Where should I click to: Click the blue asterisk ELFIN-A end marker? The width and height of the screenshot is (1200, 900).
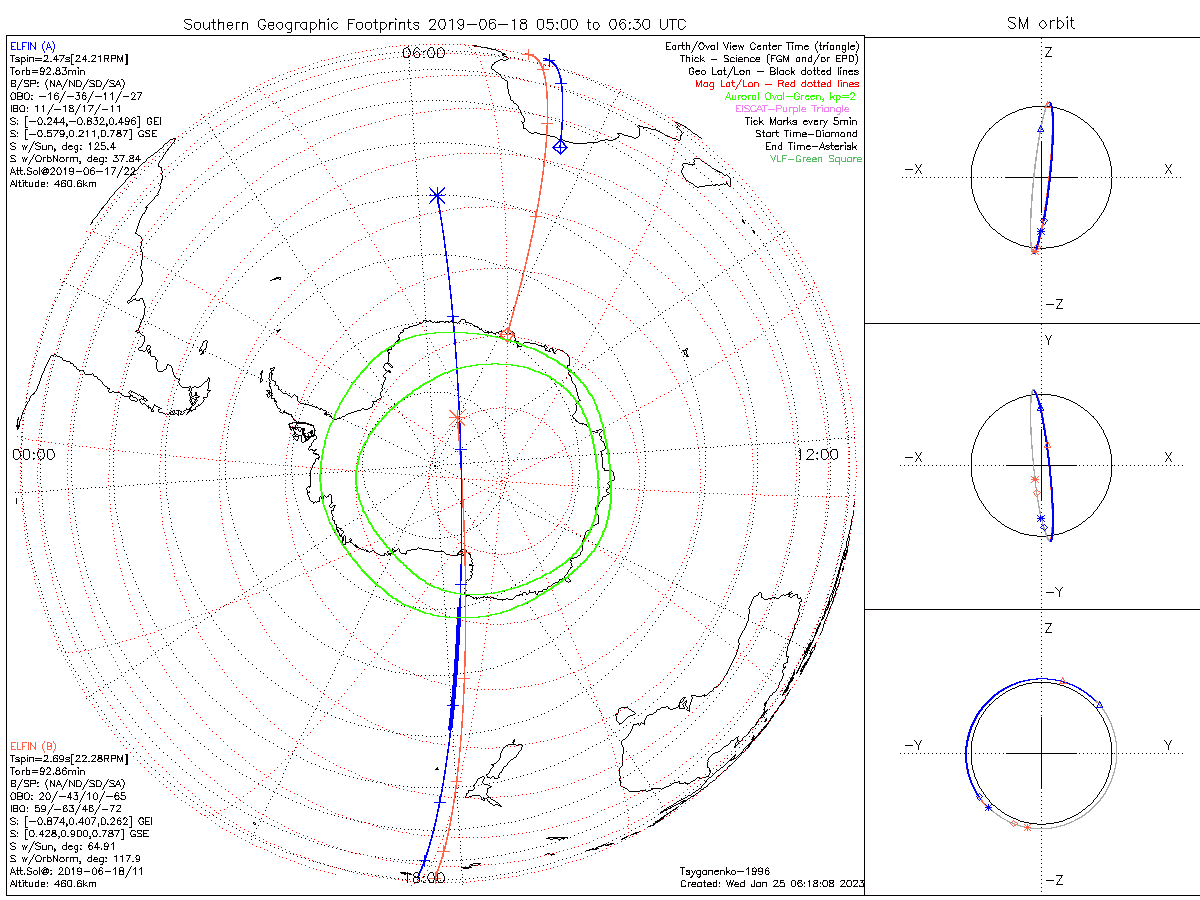point(436,196)
